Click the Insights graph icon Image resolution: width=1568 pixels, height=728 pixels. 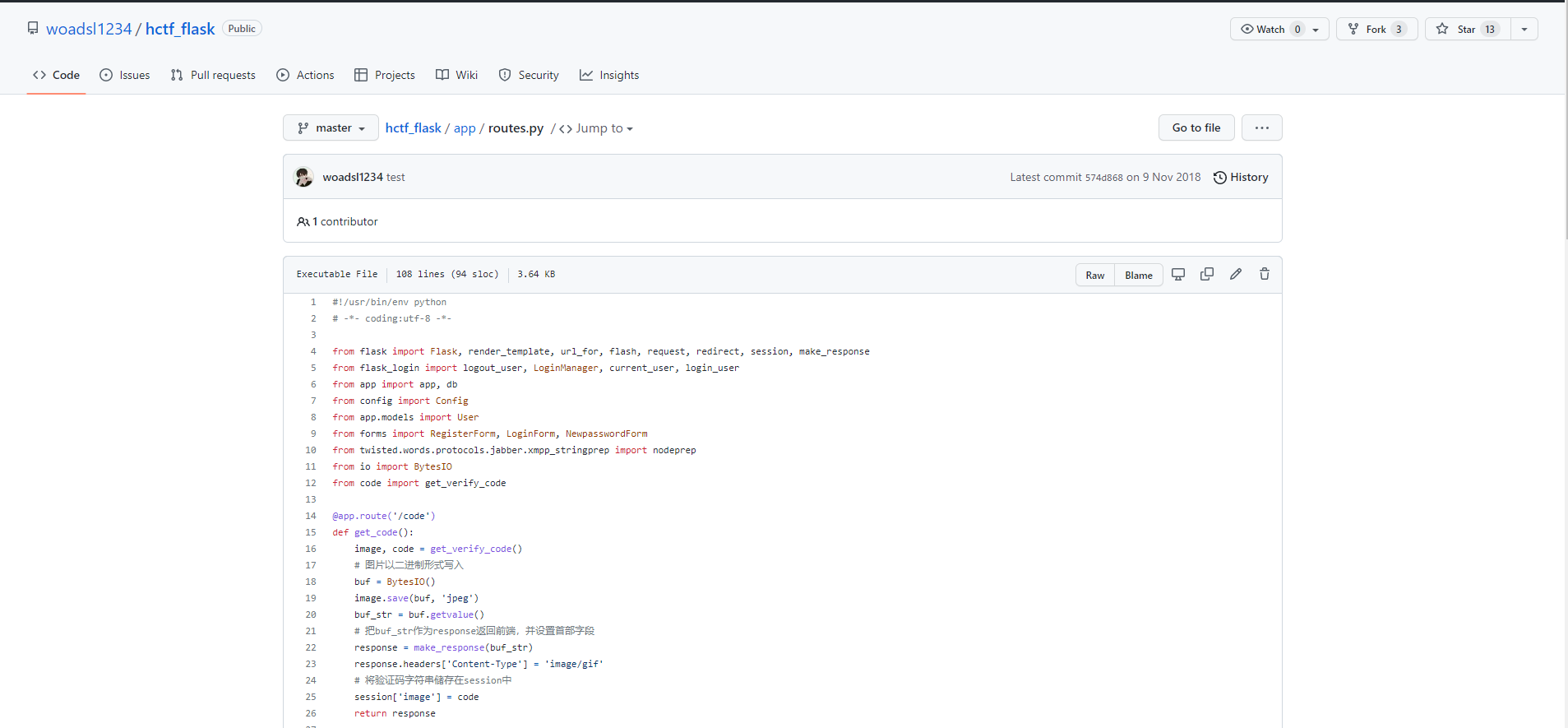586,75
